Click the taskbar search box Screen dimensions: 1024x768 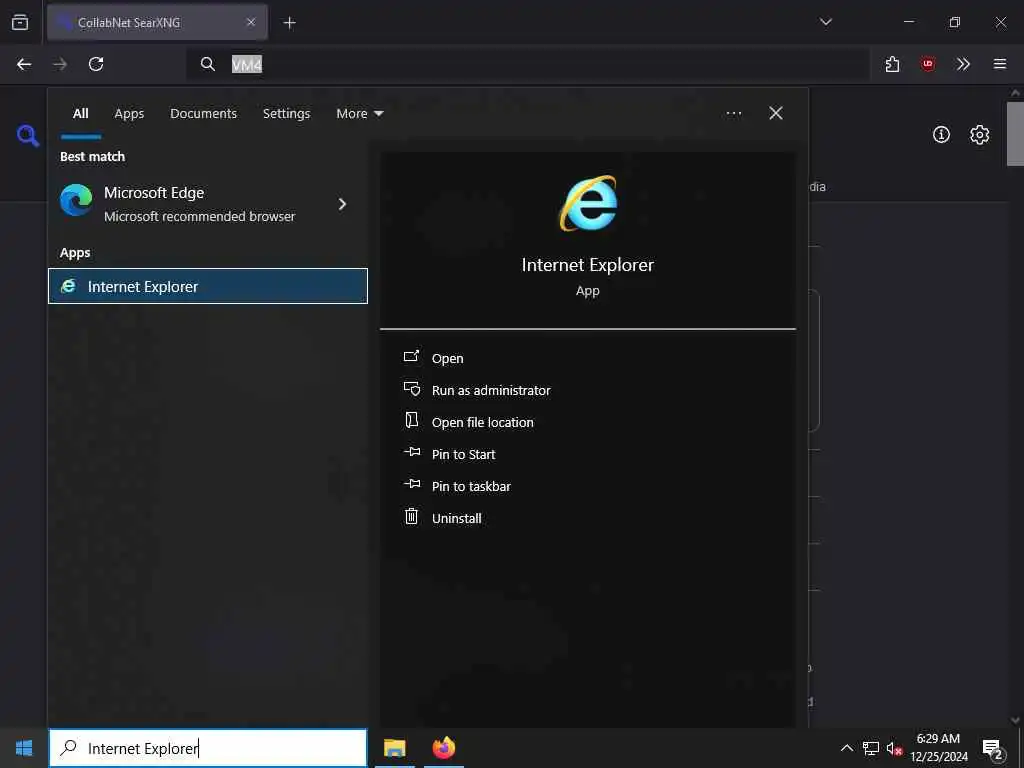[x=208, y=748]
